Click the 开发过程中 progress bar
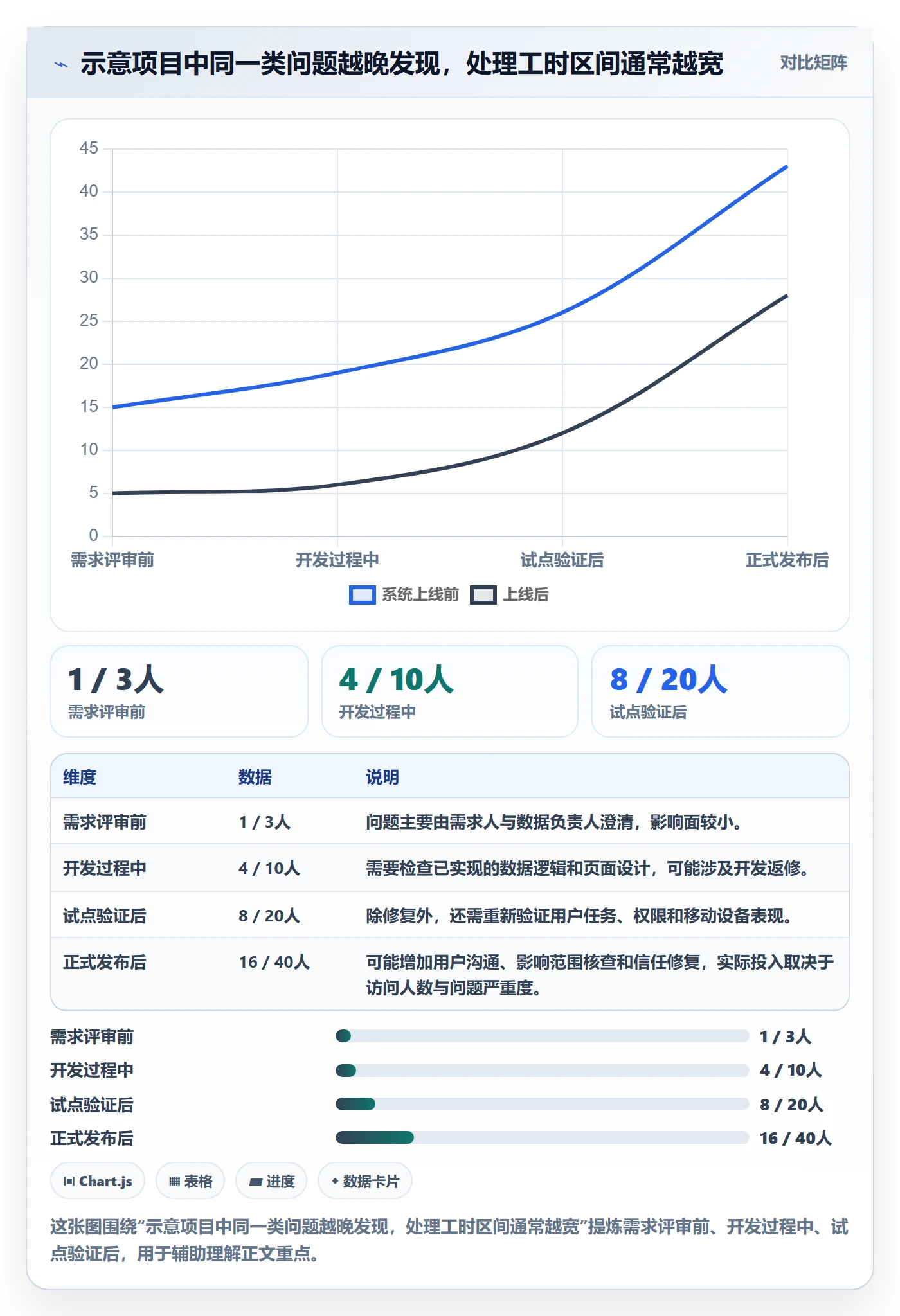 [543, 1071]
